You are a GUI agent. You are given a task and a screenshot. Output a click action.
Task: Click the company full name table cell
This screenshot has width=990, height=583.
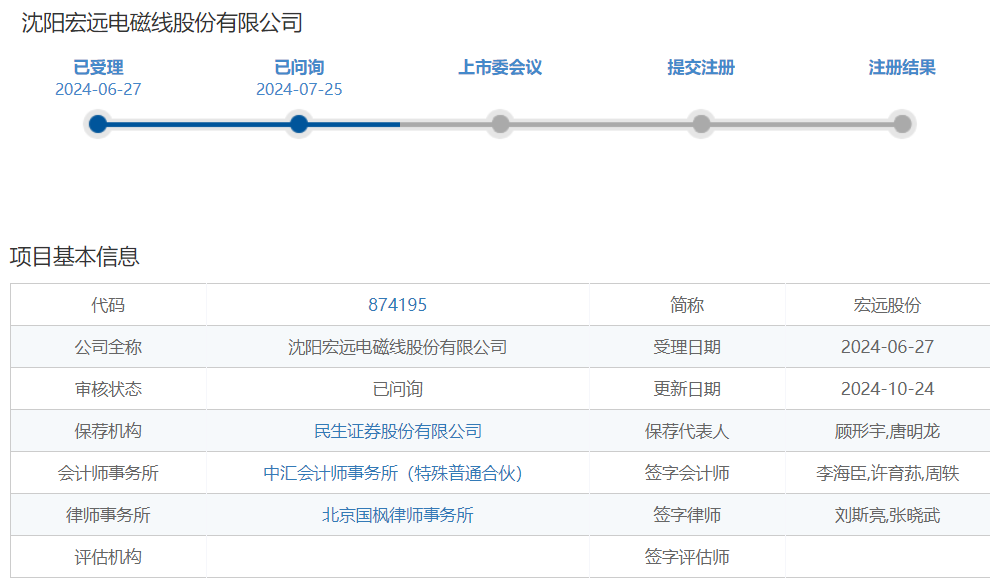coord(398,347)
